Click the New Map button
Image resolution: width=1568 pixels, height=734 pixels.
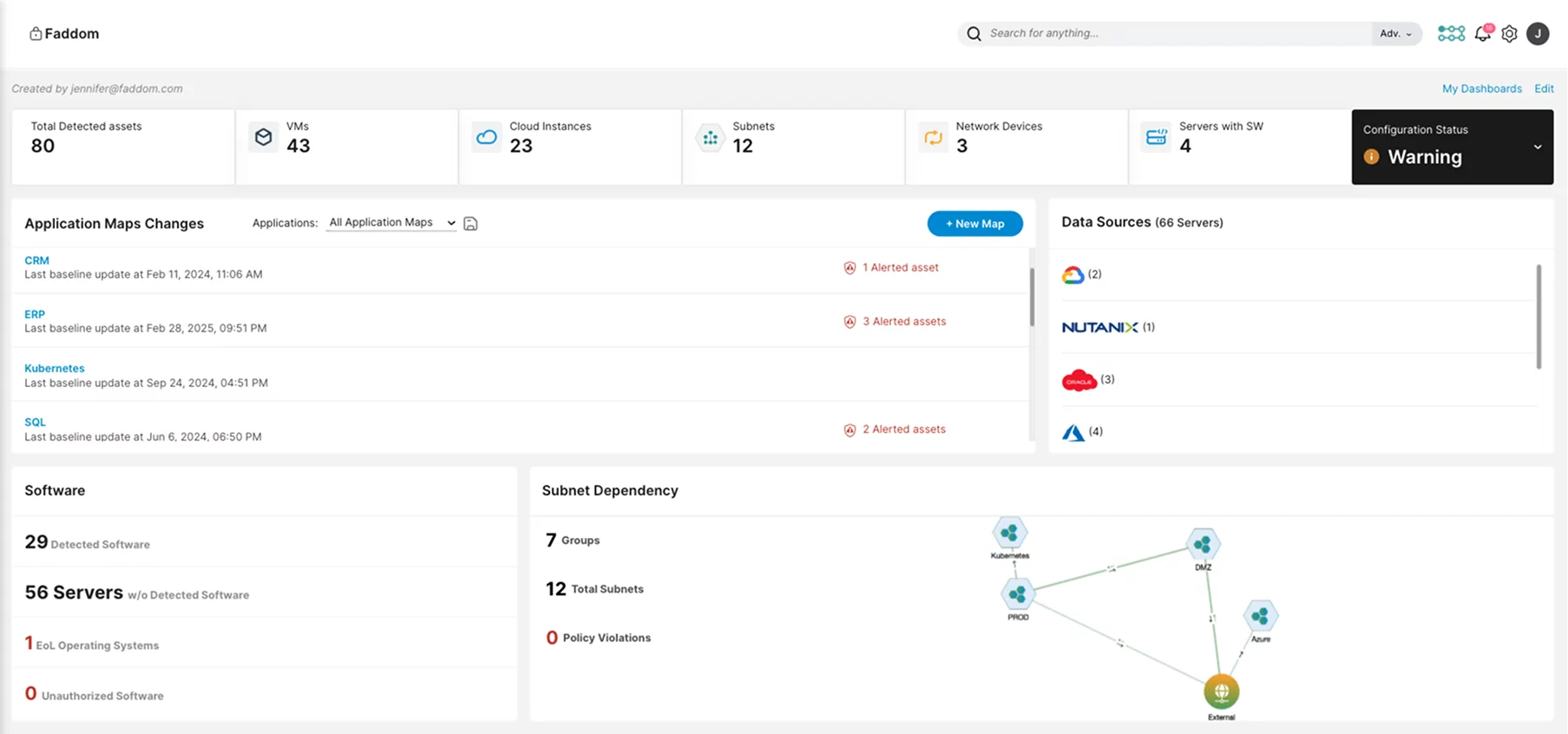974,224
